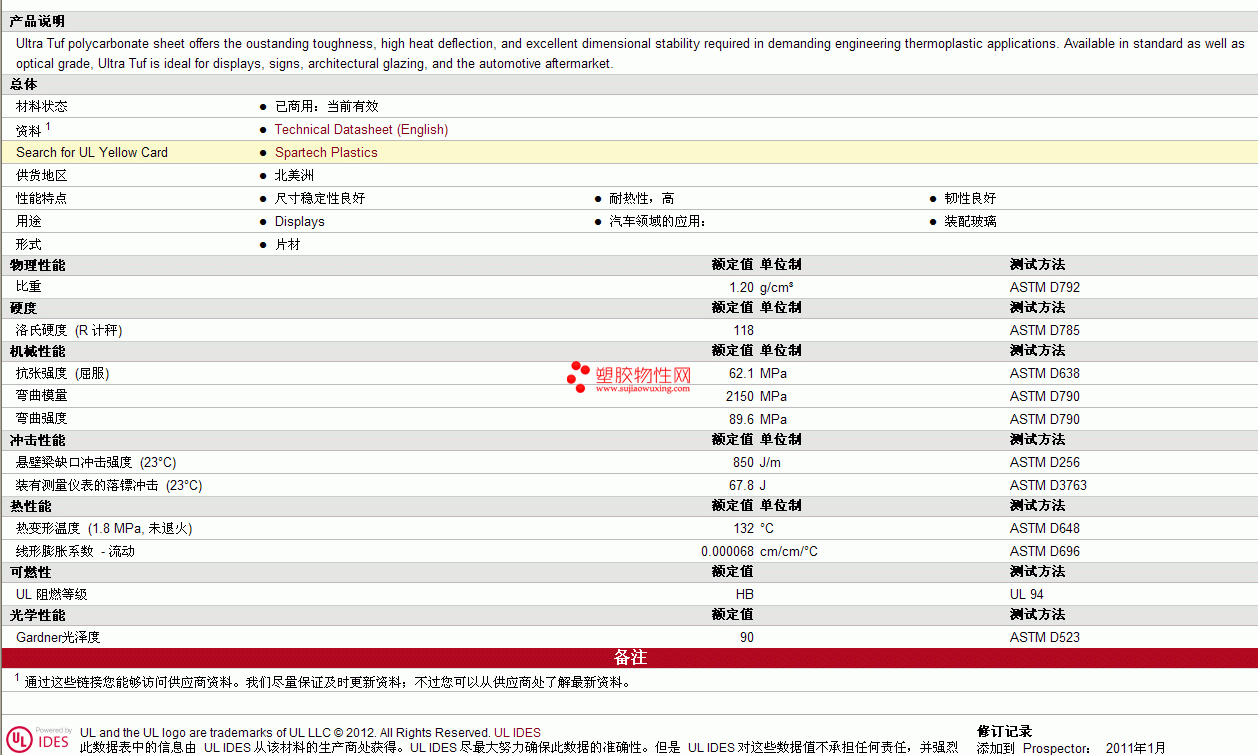Click the UL 阻燃等级 row label
Screen dimensions: 1258x755
coord(52,594)
